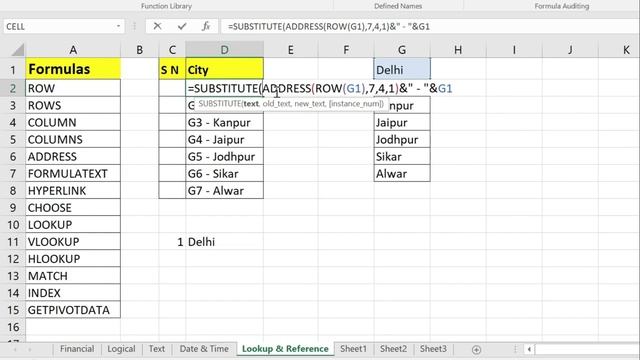Click the ADDRESS cell in column A
Screen dimensions: 640x360
pyautogui.click(x=73, y=157)
